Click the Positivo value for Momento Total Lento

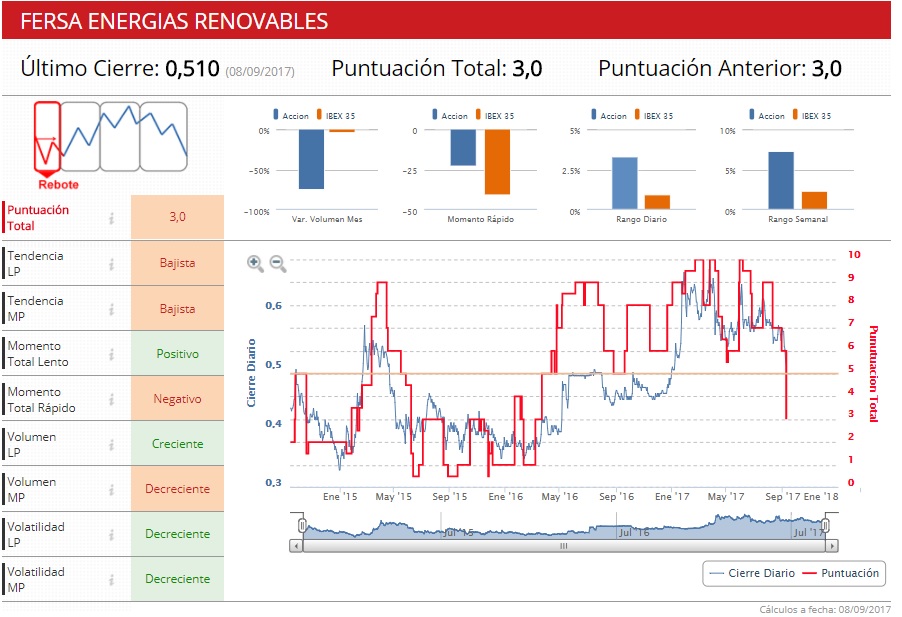click(x=177, y=354)
